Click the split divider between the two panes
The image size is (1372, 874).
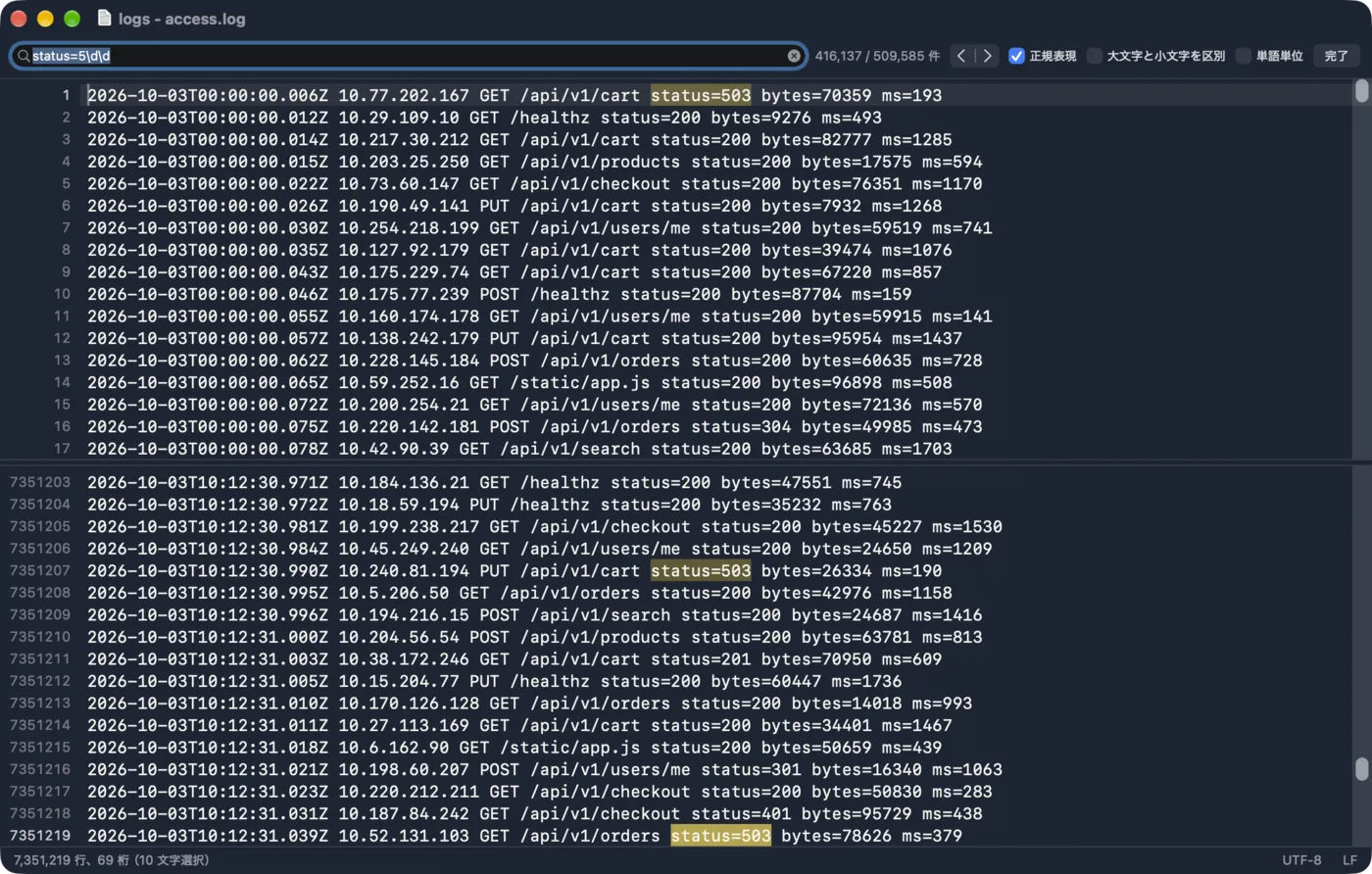click(686, 461)
